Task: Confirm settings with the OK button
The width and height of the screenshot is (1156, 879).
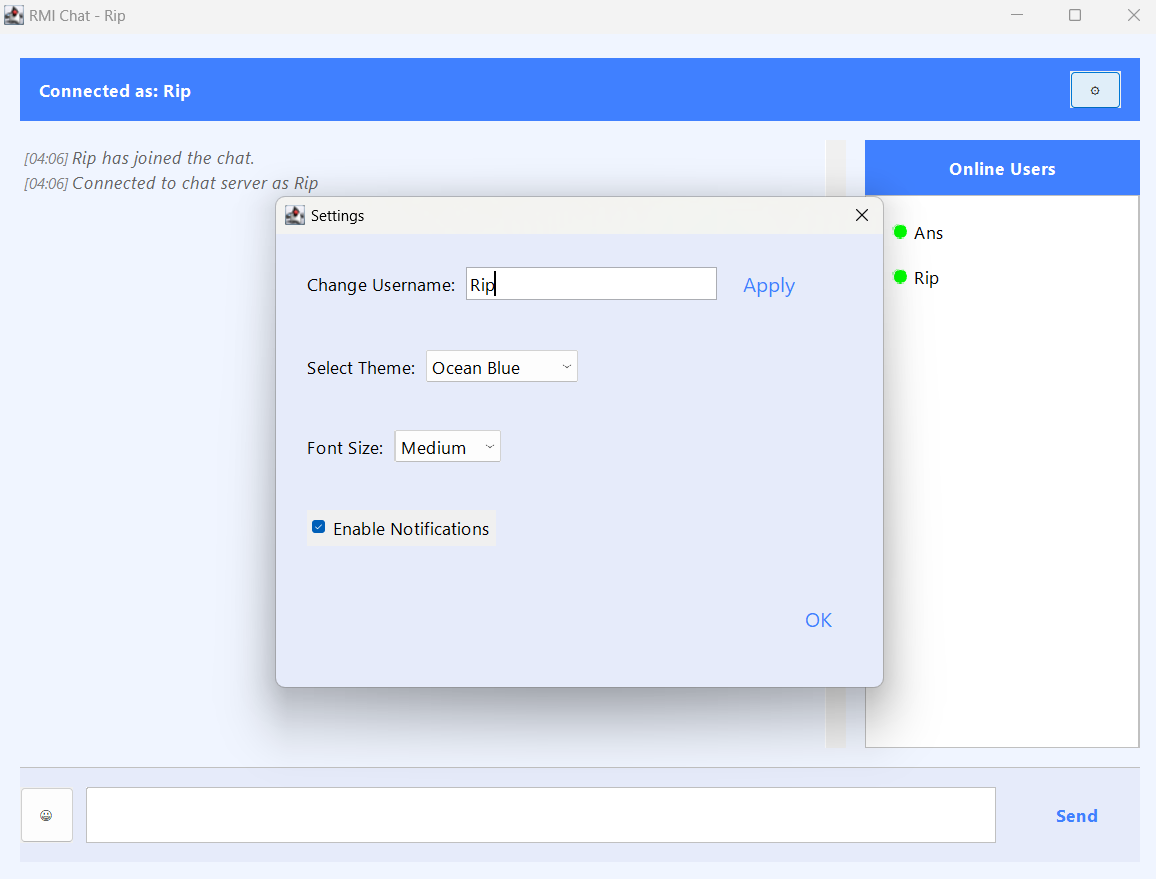Action: click(x=818, y=620)
